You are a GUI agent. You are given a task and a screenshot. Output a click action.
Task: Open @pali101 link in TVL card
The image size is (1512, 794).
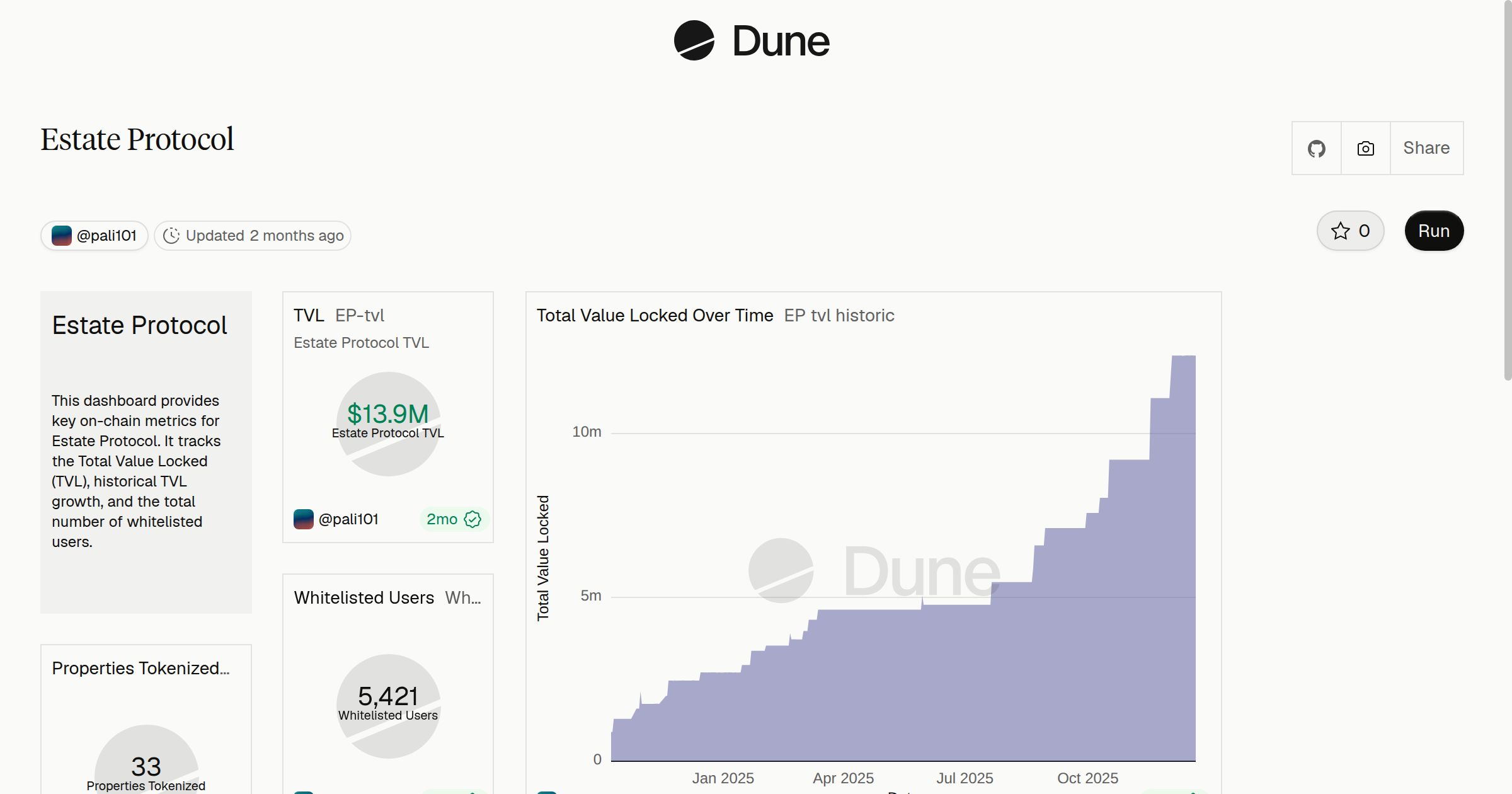click(348, 519)
